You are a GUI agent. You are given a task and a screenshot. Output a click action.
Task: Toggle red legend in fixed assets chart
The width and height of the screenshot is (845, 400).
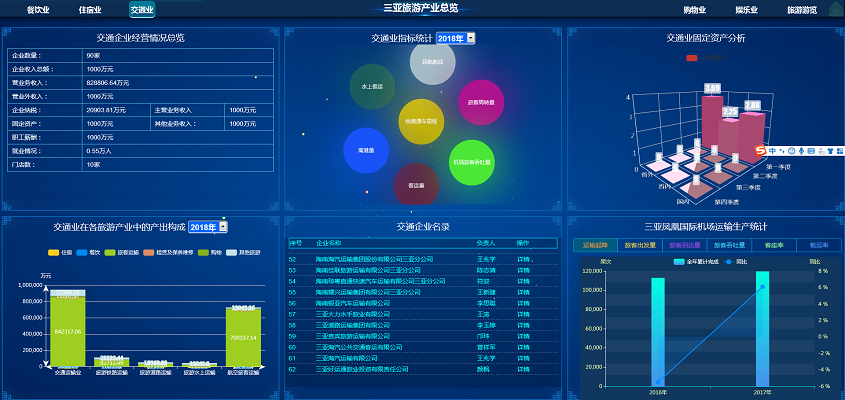pyautogui.click(x=692, y=58)
